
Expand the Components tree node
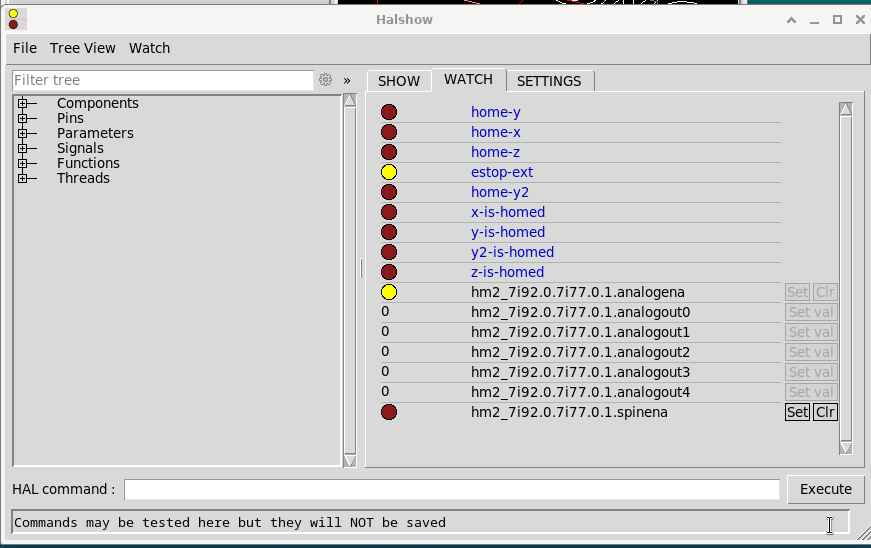click(22, 103)
